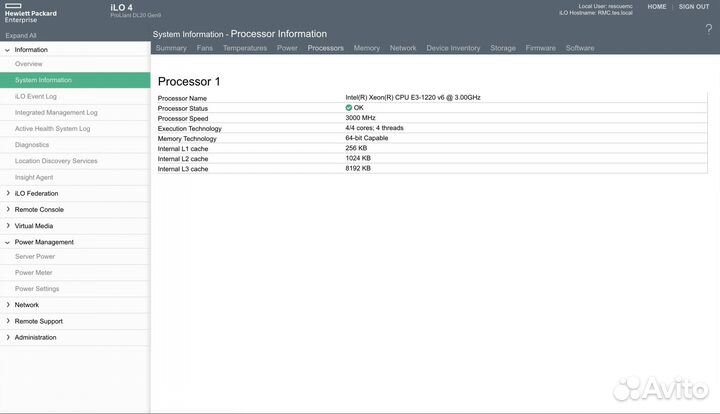This screenshot has height=414, width=720.
Task: Open Location Discovery Services
Action: tap(56, 161)
